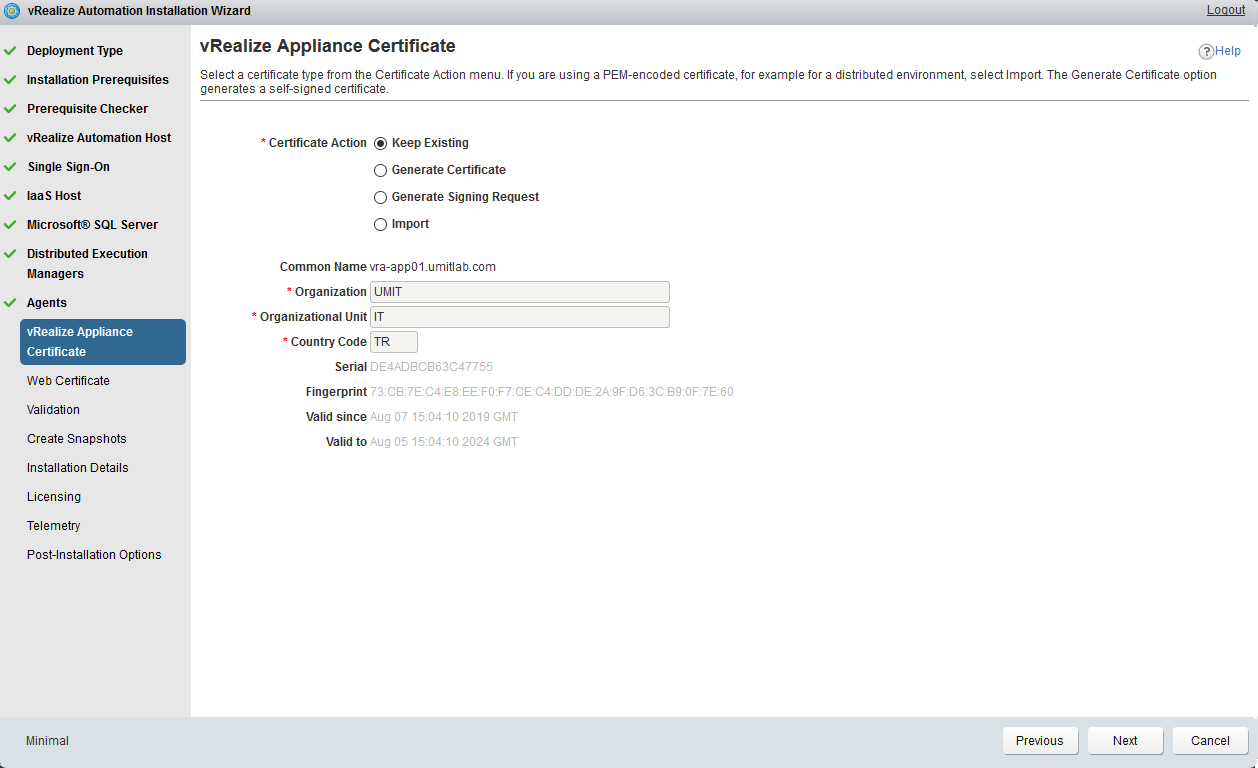Go to the Installation Prerequisites step
1258x768 pixels.
97,80
